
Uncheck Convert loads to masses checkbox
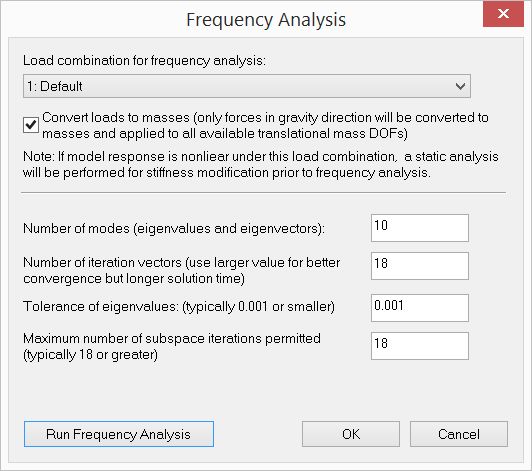[x=31, y=125]
